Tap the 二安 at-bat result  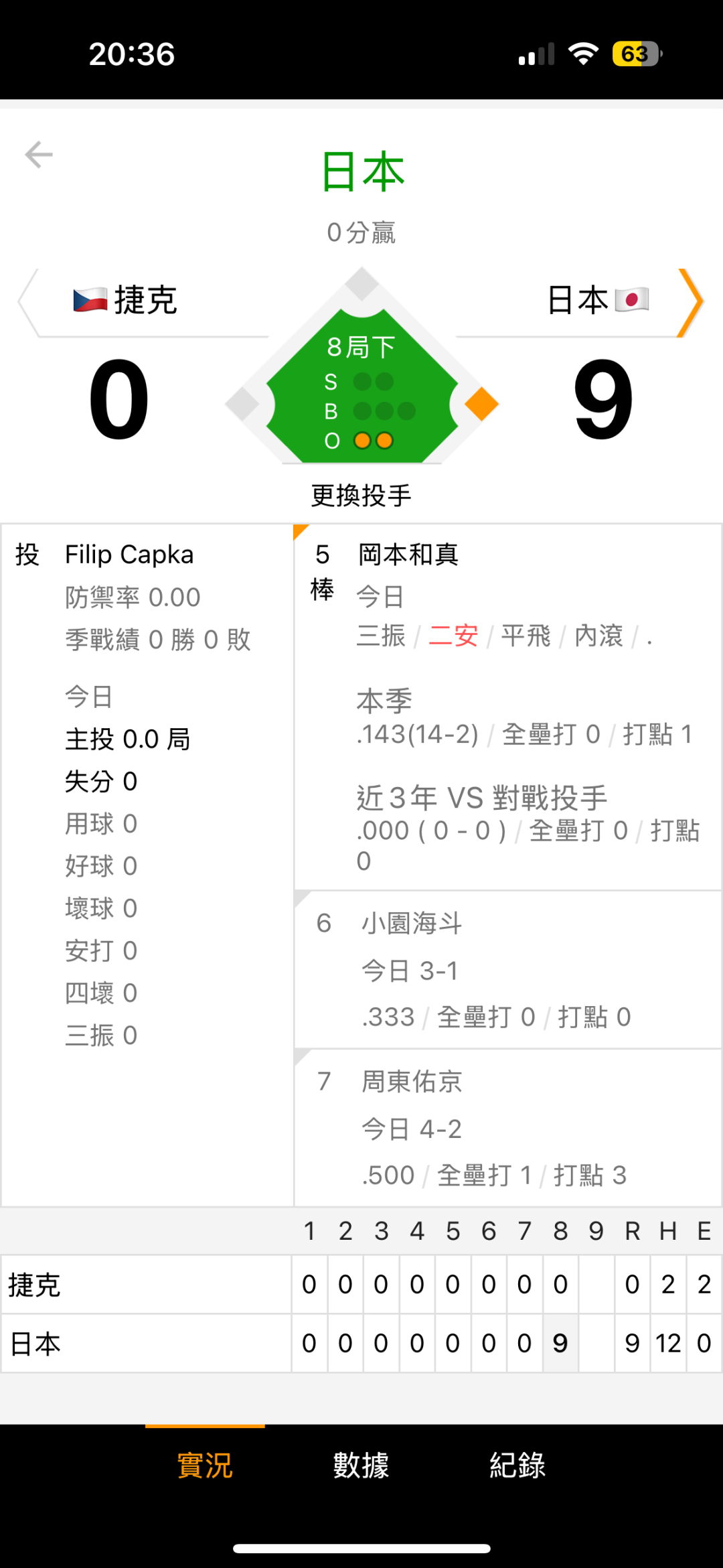(x=453, y=636)
